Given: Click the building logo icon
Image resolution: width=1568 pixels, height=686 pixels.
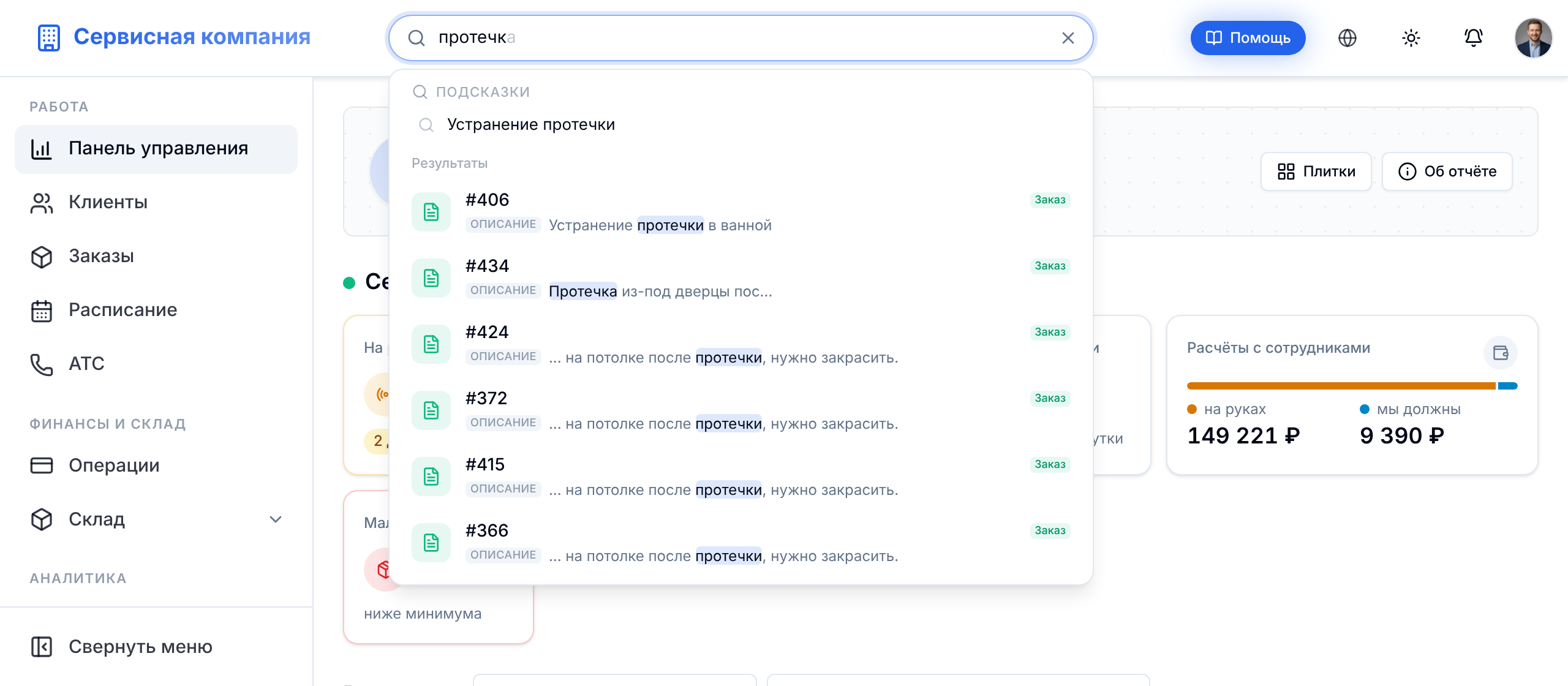Looking at the screenshot, I should coord(49,37).
